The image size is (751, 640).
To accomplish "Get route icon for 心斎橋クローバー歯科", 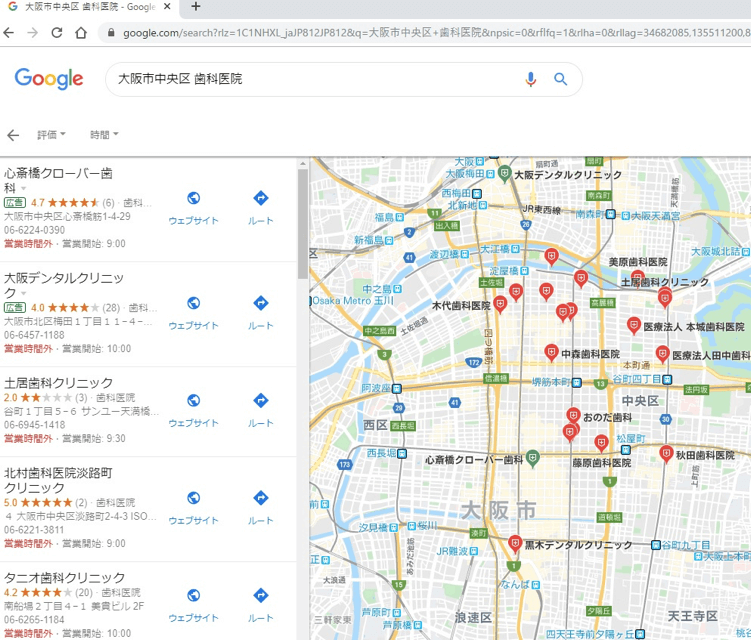I will (261, 198).
